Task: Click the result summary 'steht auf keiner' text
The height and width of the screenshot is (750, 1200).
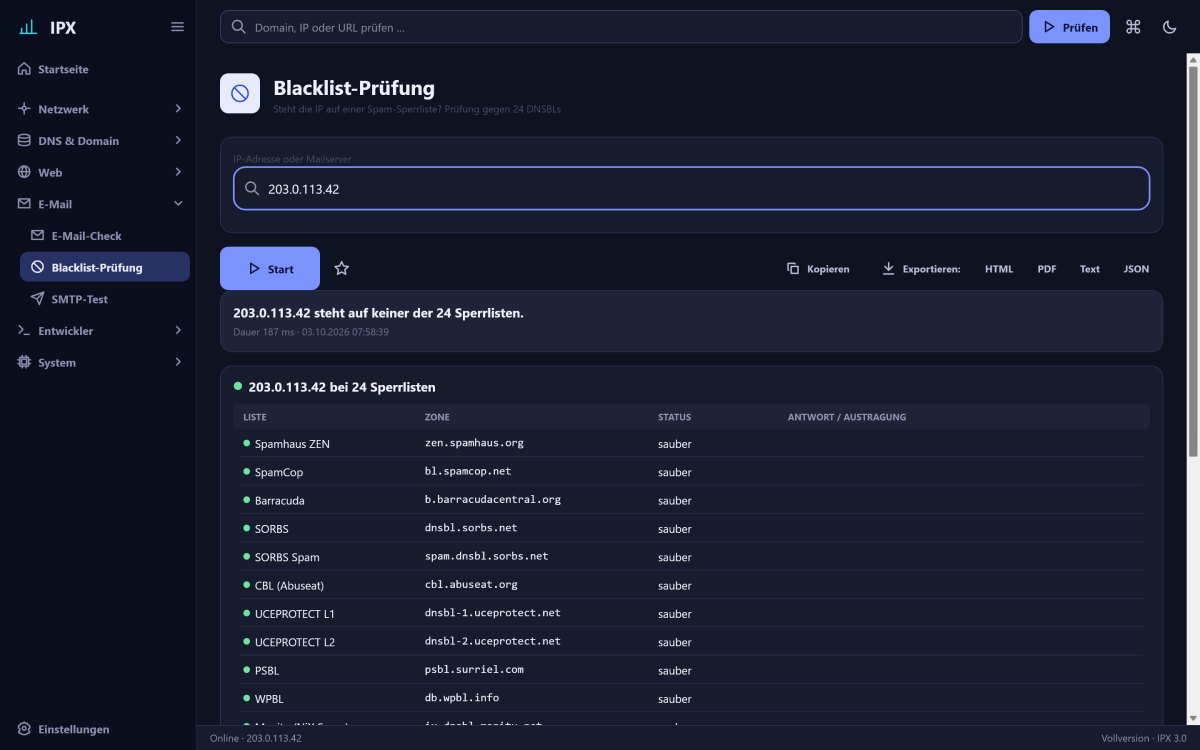Action: [378, 313]
